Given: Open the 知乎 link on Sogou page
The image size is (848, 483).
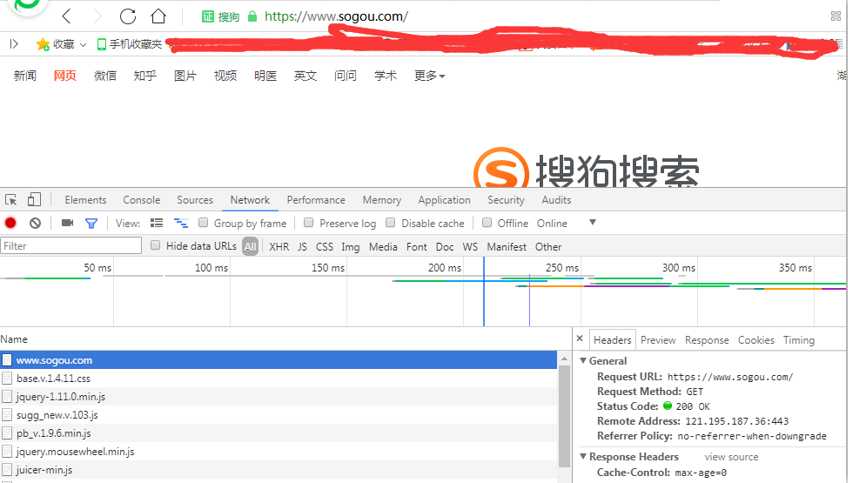Looking at the screenshot, I should click(x=145, y=76).
